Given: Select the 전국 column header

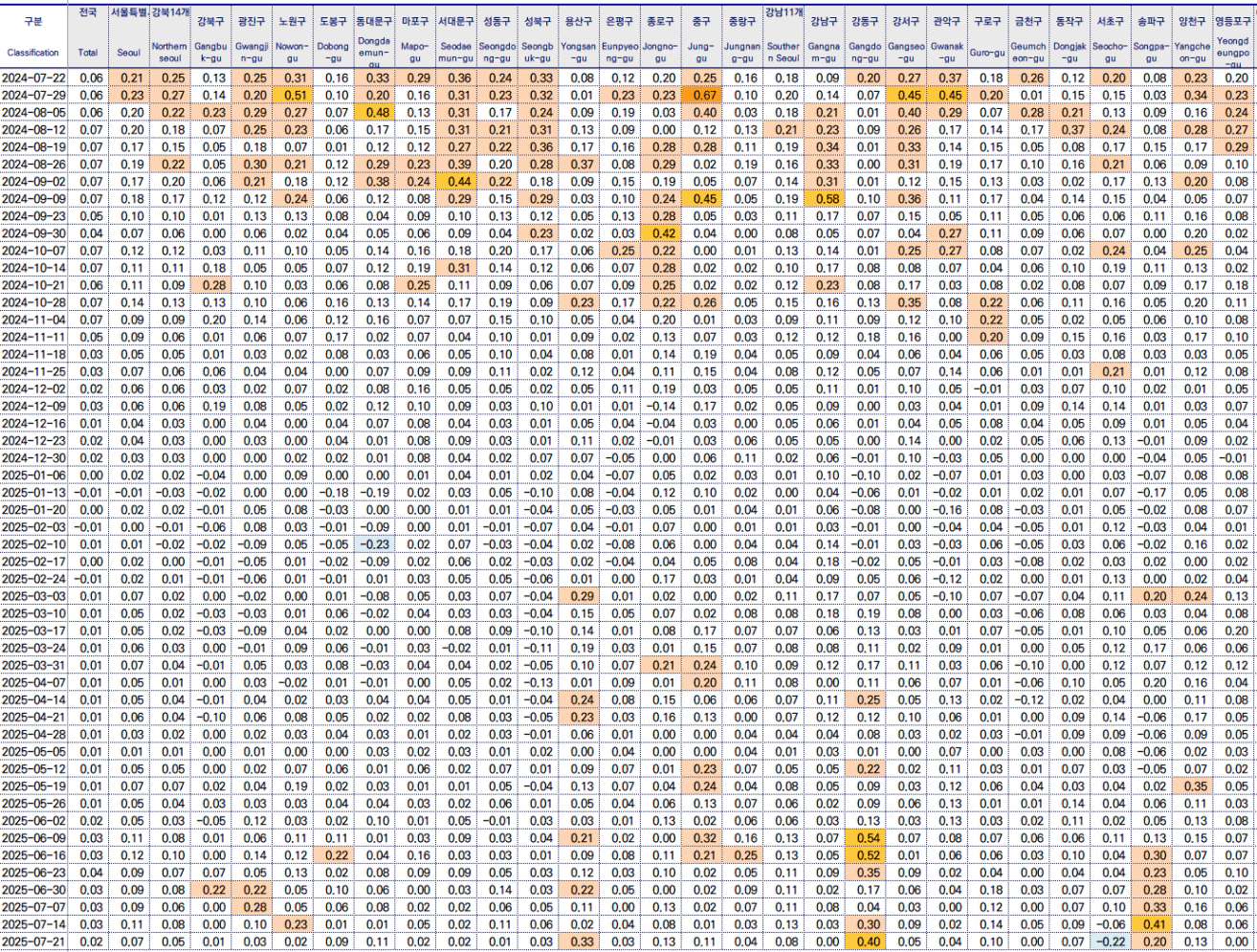Looking at the screenshot, I should coord(88,13).
